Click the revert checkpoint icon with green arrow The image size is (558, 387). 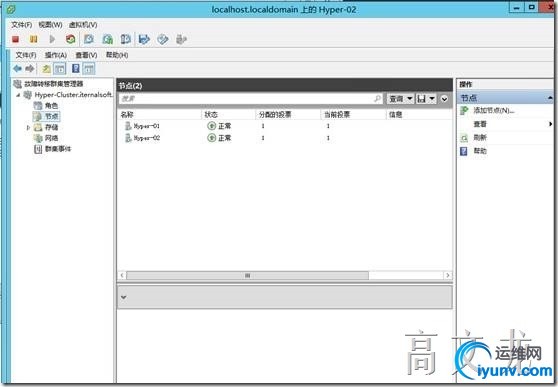click(x=107, y=39)
